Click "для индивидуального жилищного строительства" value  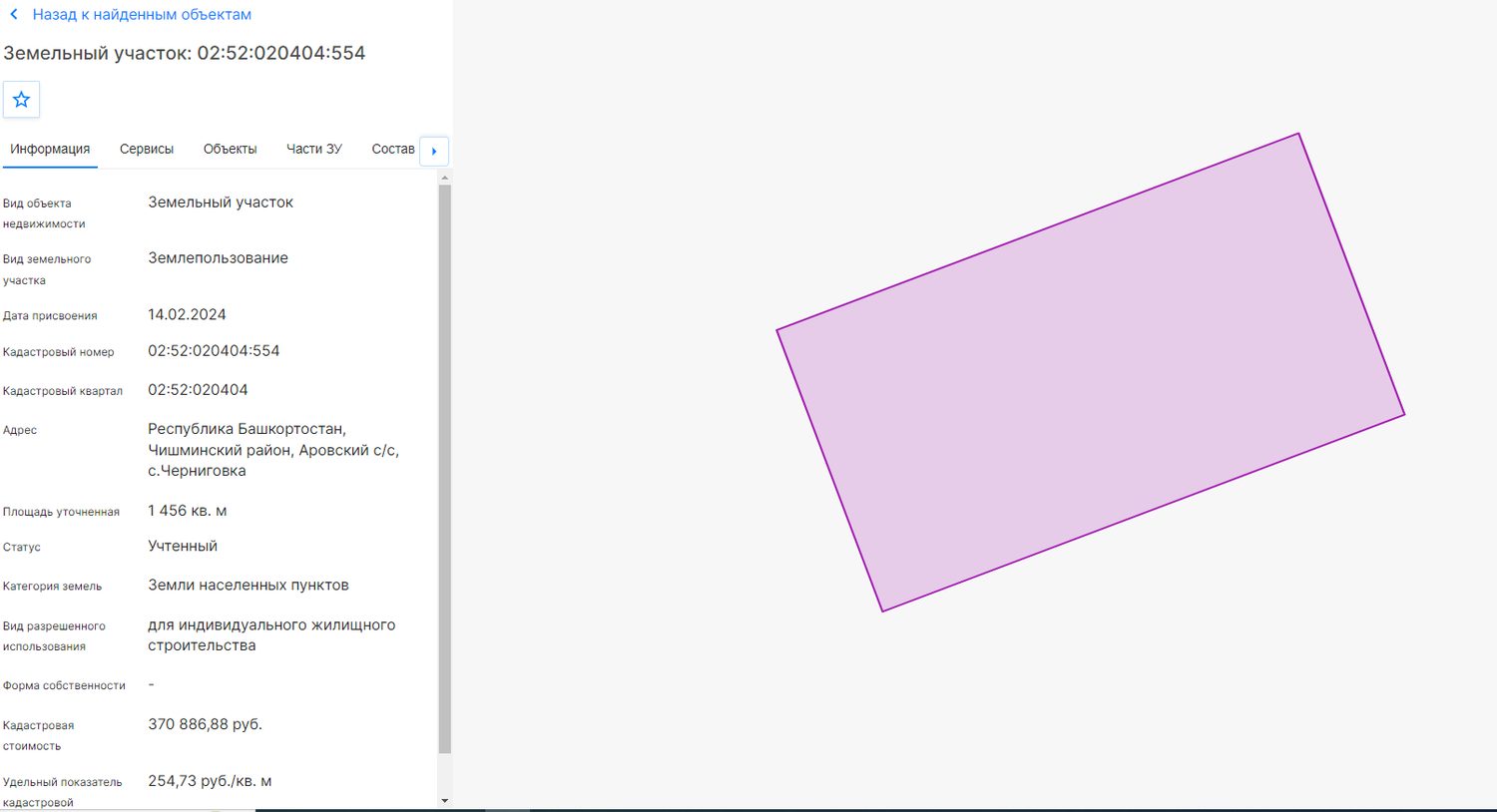pyautogui.click(x=271, y=635)
